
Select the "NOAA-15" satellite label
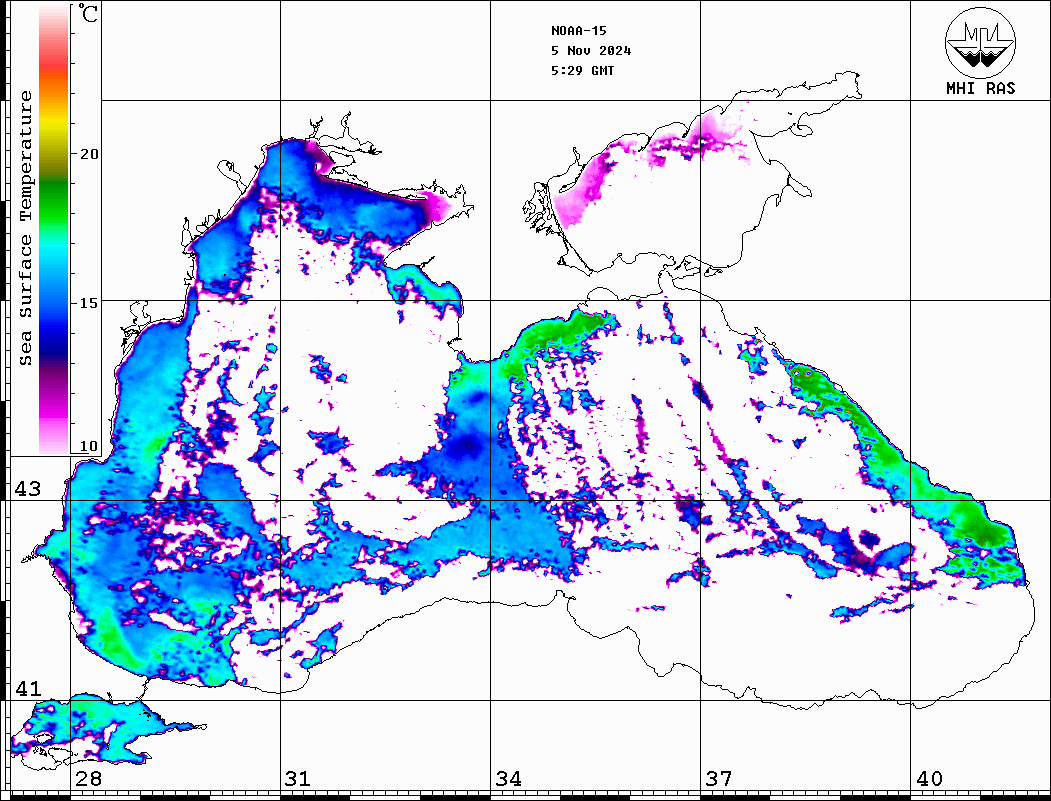click(578, 30)
